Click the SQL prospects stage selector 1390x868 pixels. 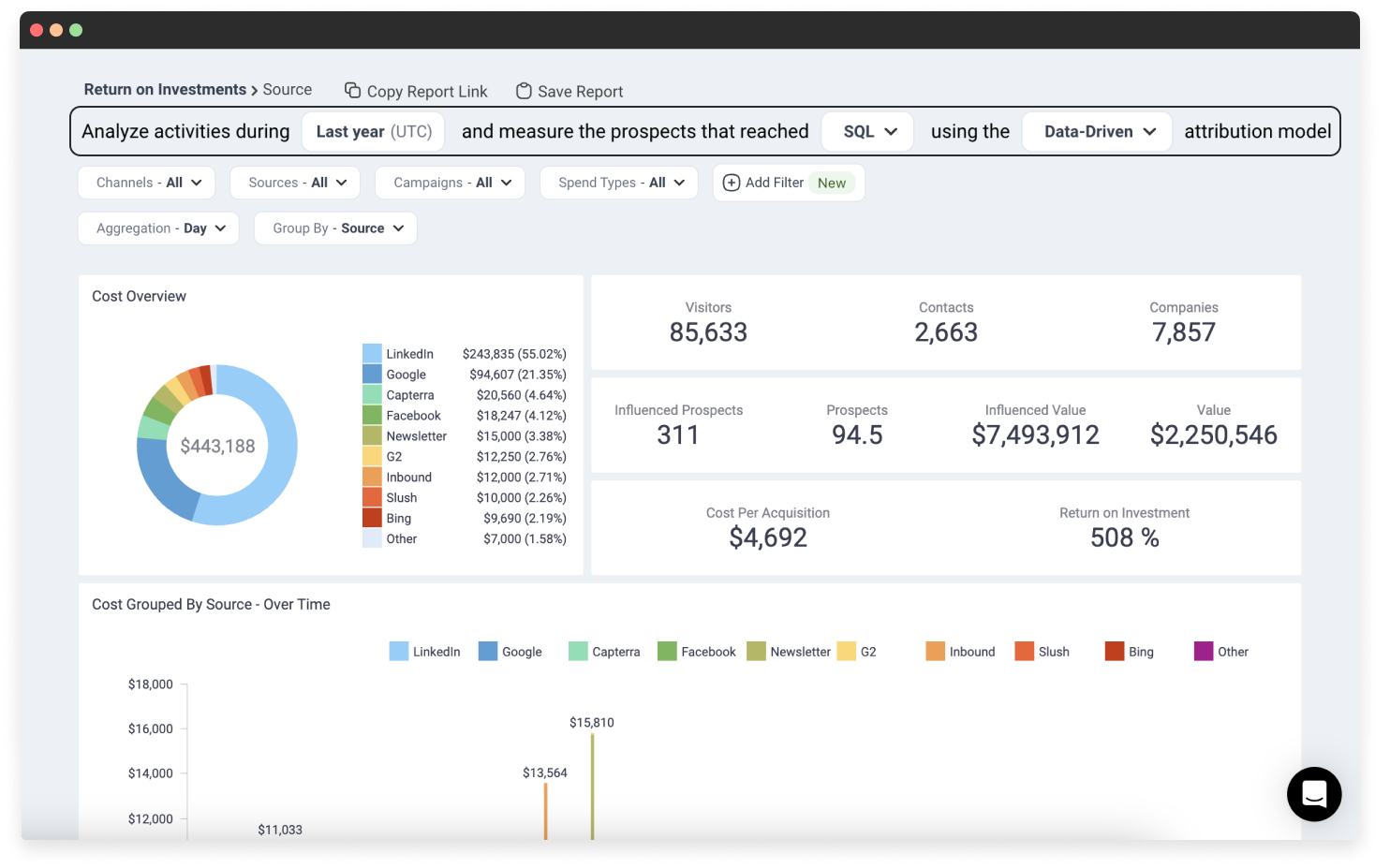point(866,131)
